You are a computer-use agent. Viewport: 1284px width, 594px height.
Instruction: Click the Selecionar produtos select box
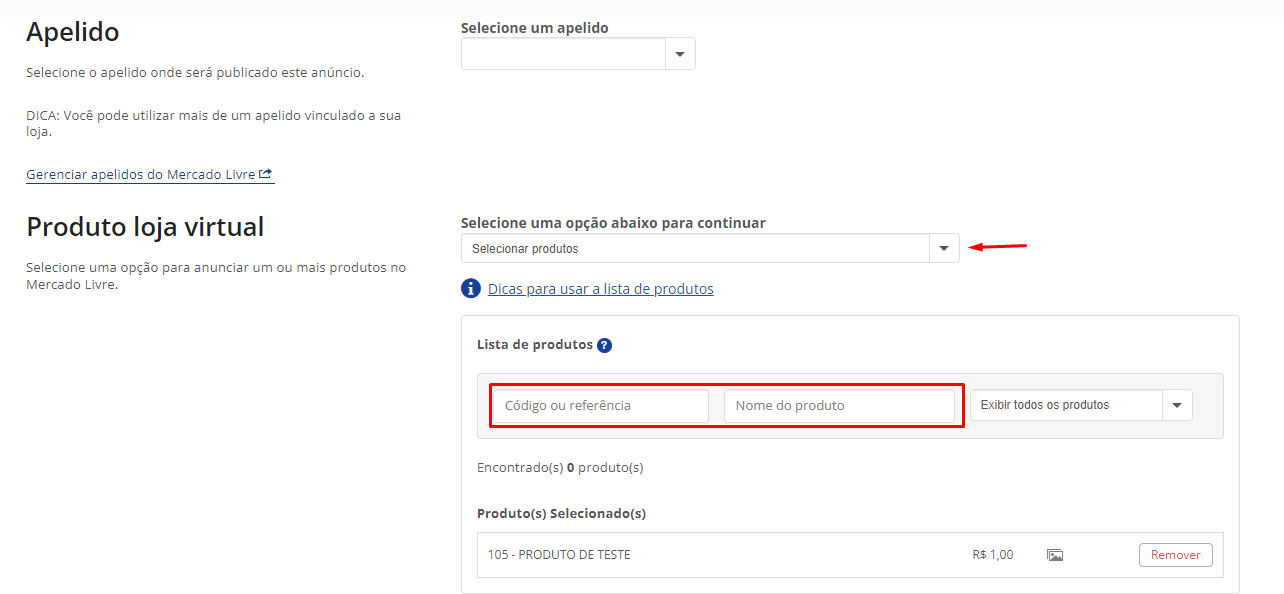pyautogui.click(x=710, y=249)
